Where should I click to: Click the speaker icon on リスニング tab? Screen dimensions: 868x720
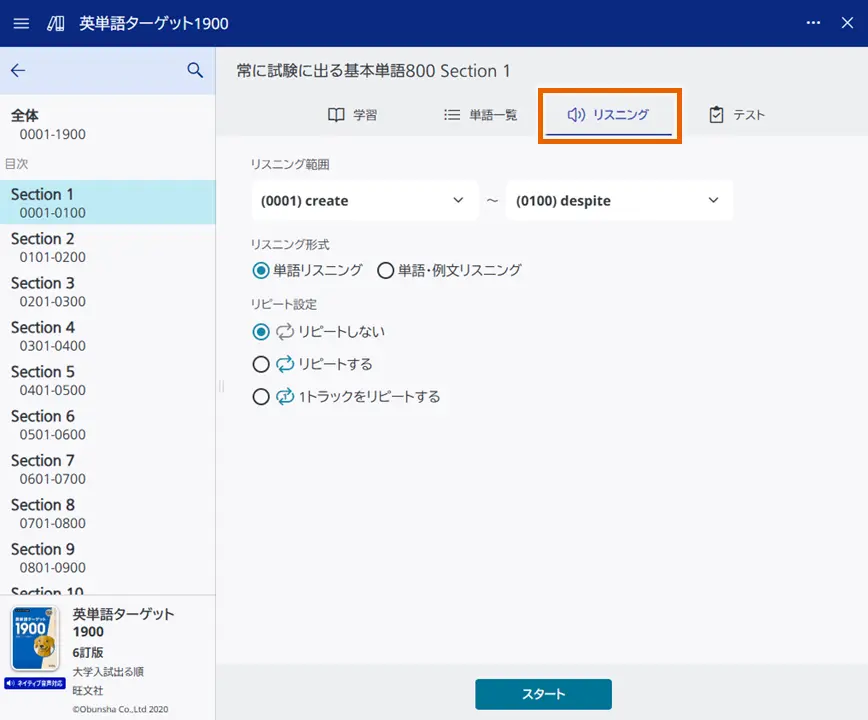click(575, 114)
